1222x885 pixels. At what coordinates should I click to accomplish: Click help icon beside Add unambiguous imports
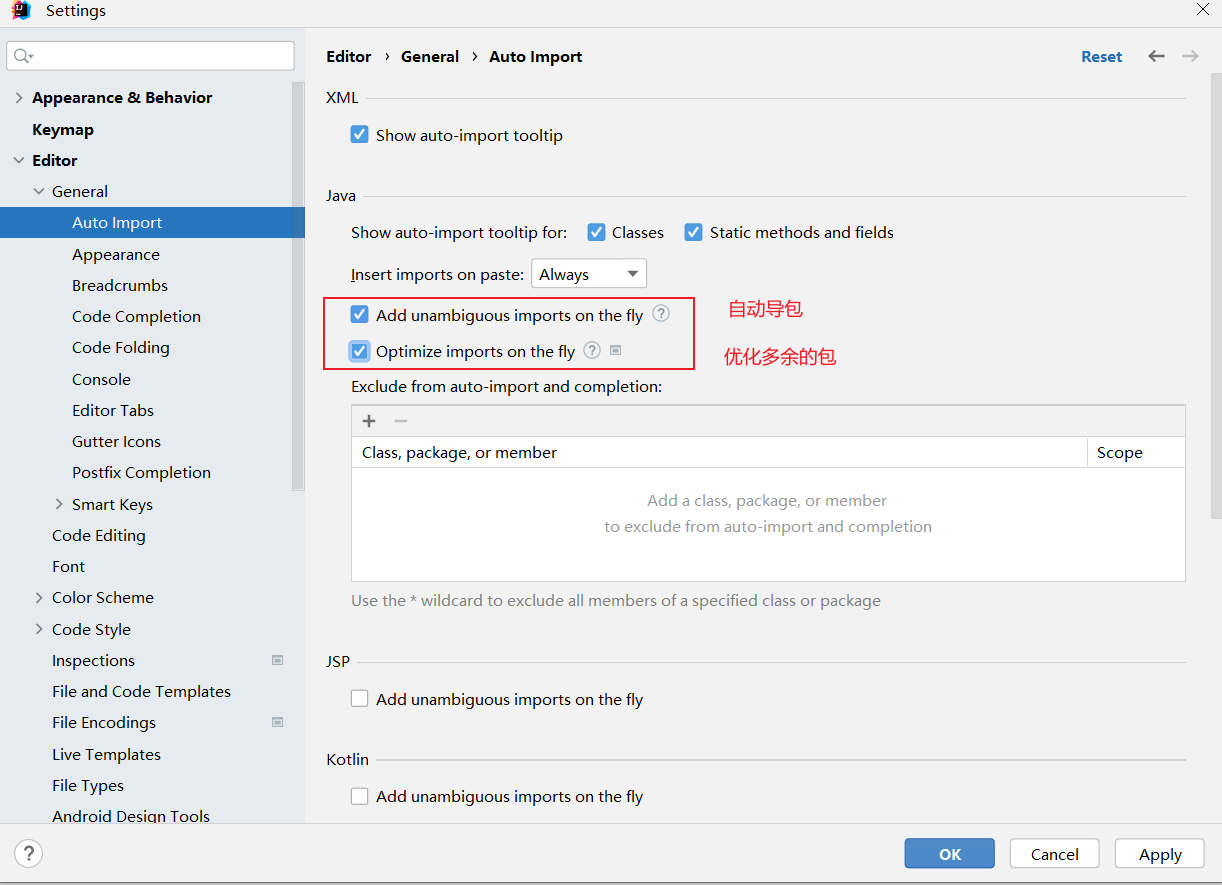pyautogui.click(x=661, y=314)
